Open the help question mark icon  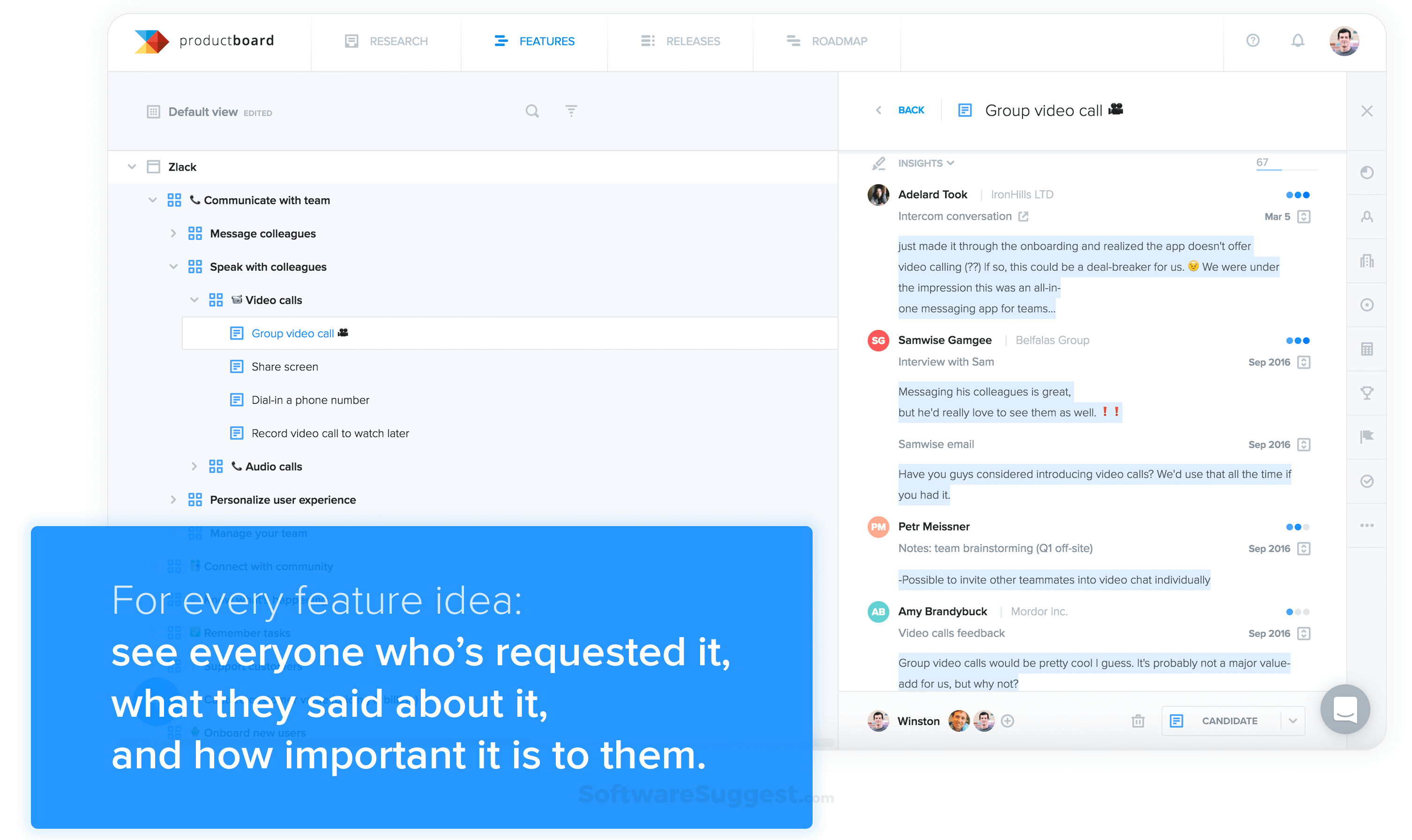[1252, 41]
